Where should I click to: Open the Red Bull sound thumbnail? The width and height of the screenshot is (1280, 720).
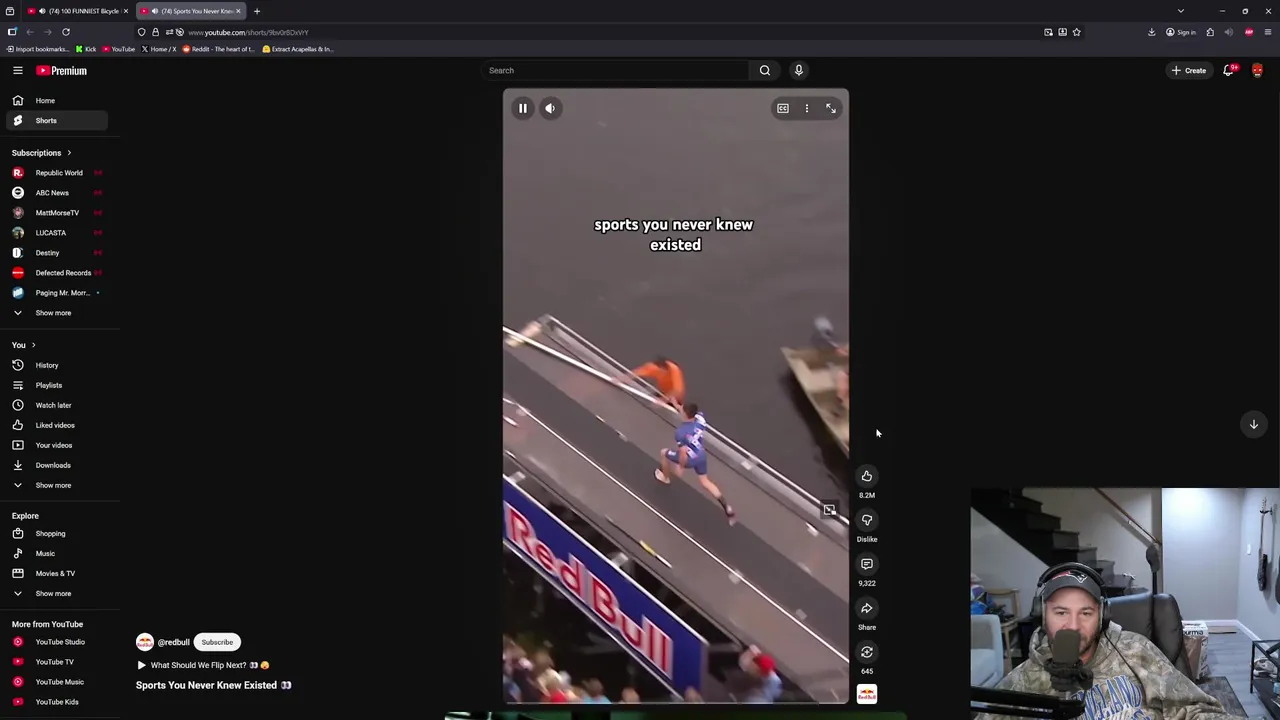(867, 694)
